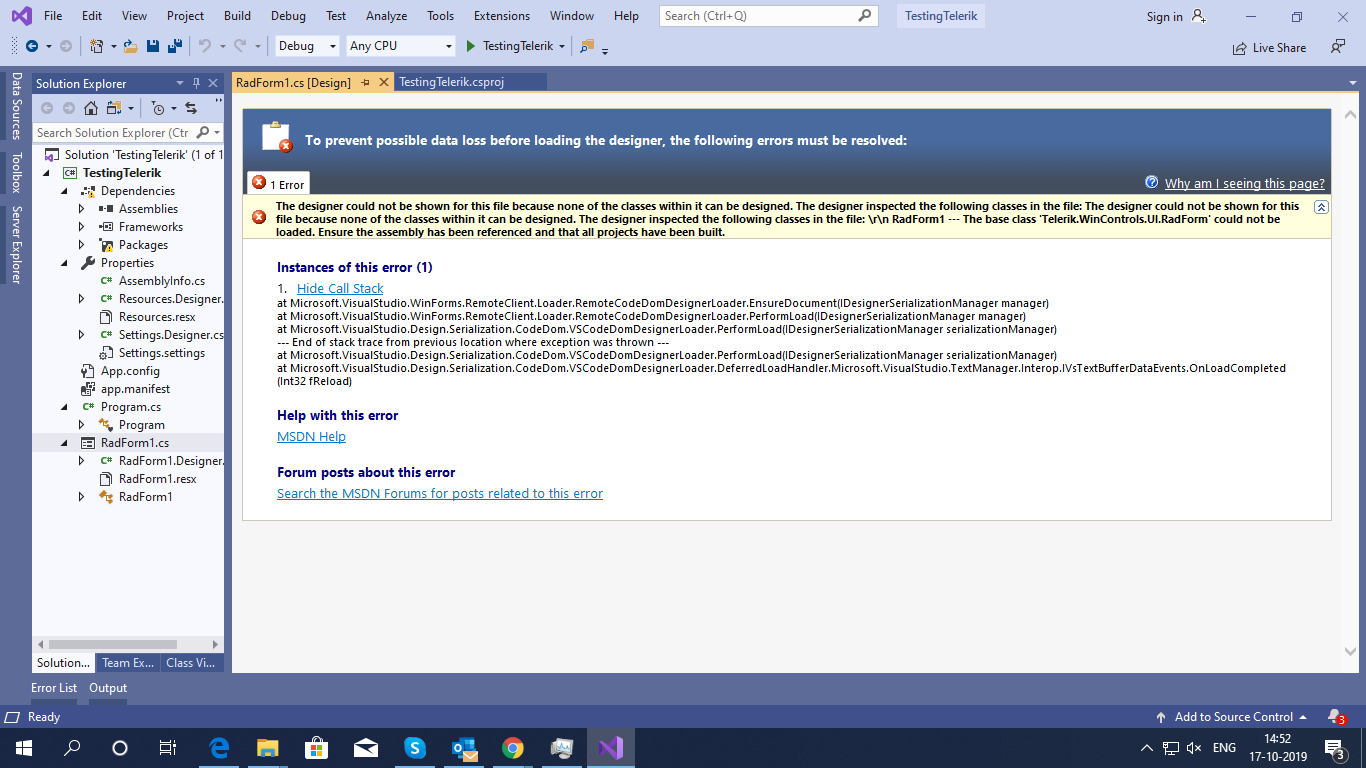The height and width of the screenshot is (768, 1366).
Task: Click the Hide Call Stack link
Action: pyautogui.click(x=340, y=289)
